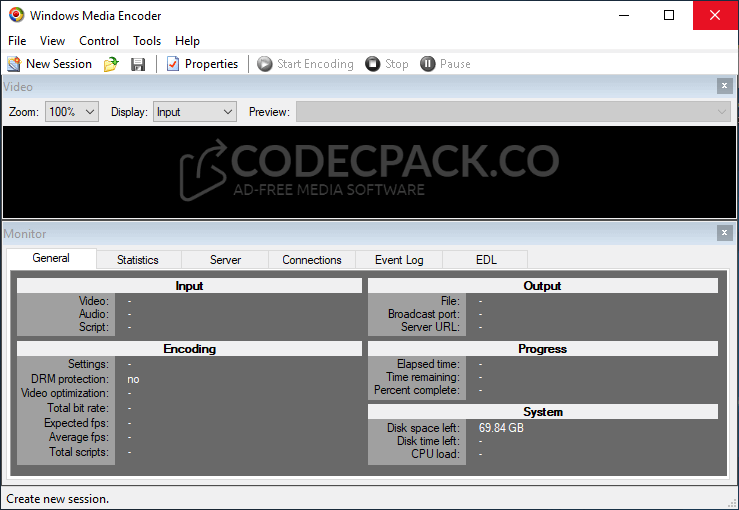Viewport: 739px width, 510px height.
Task: Click the 'CPU load:' label
Action: (435, 454)
